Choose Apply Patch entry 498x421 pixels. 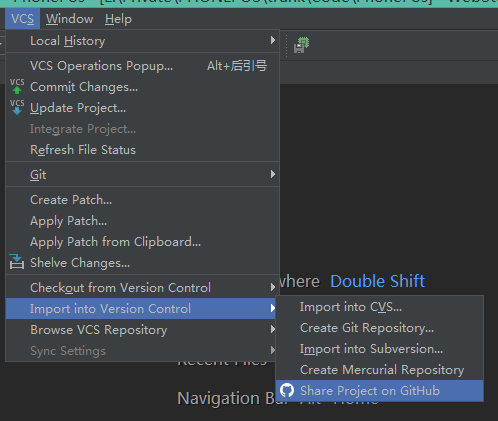(142, 221)
